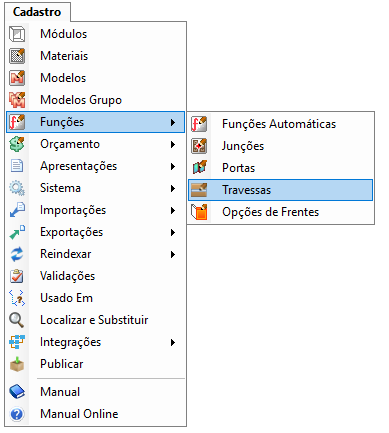Click the Localizar e Substituir magnifier icon
The height and width of the screenshot is (433, 389).
[x=17, y=320]
